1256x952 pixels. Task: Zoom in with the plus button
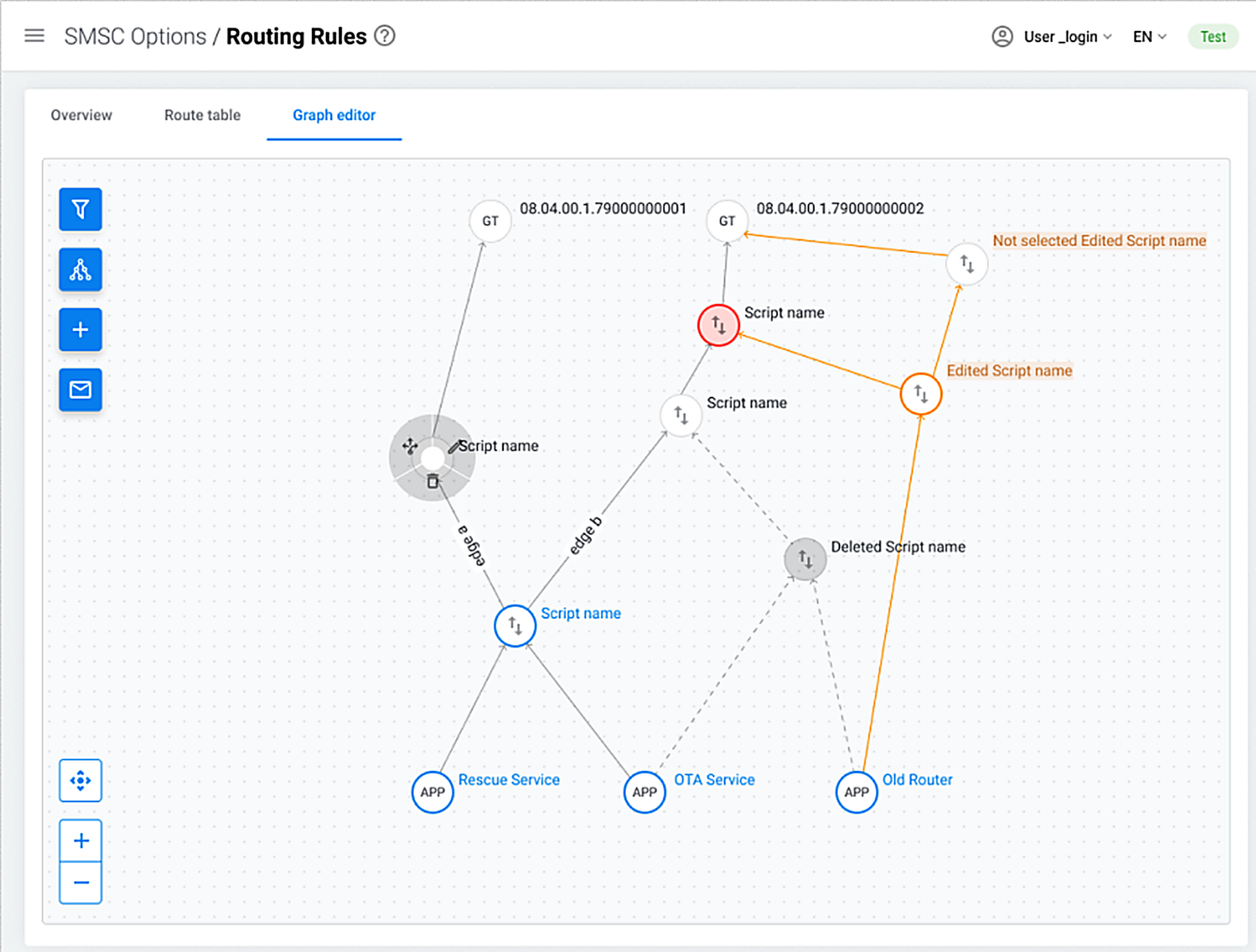tap(80, 841)
